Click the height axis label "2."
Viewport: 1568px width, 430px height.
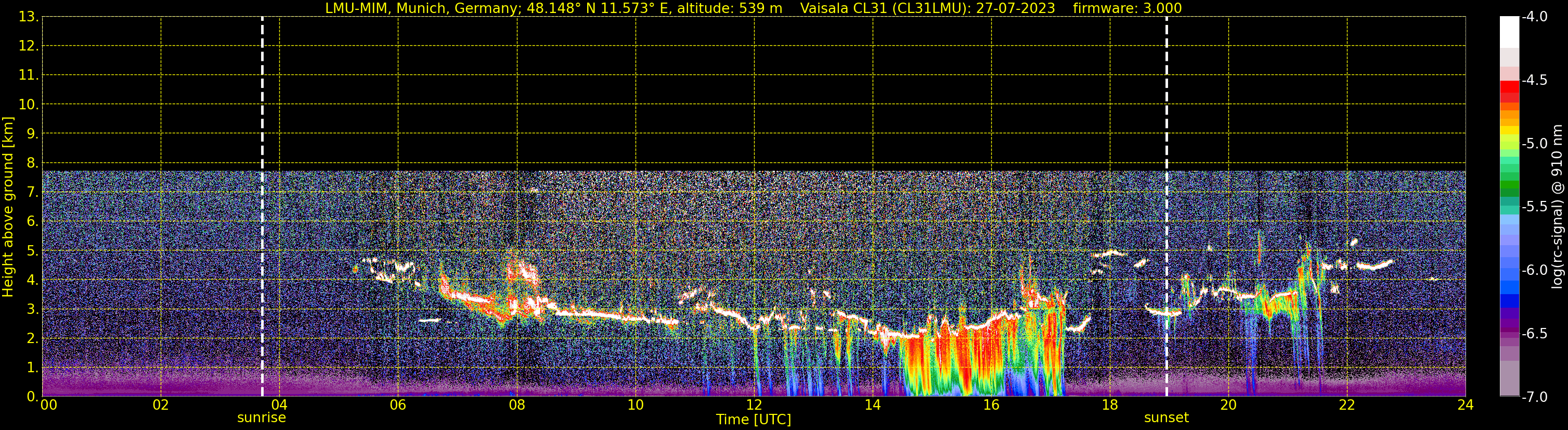[x=33, y=339]
